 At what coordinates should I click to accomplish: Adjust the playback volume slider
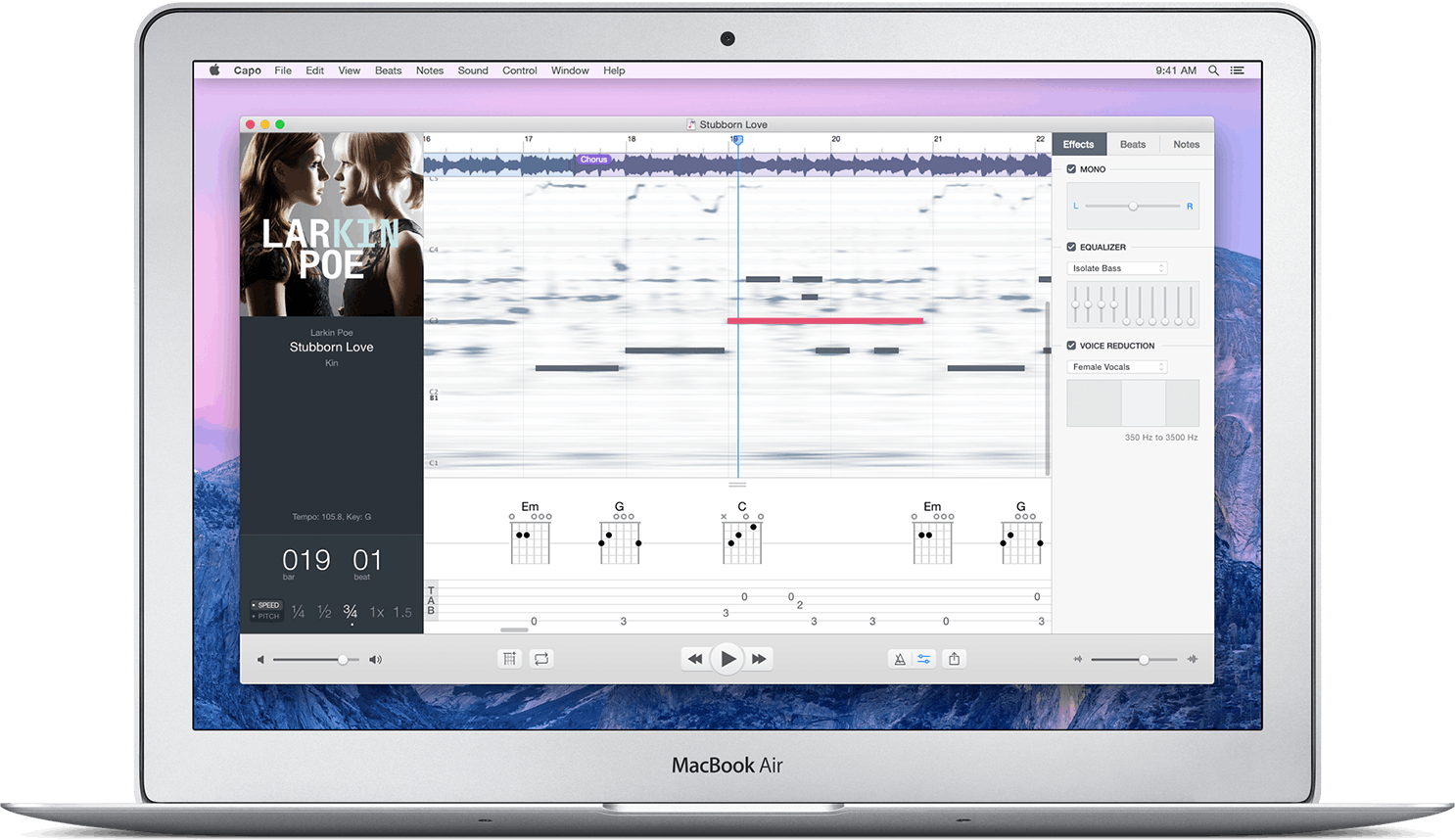point(316,660)
